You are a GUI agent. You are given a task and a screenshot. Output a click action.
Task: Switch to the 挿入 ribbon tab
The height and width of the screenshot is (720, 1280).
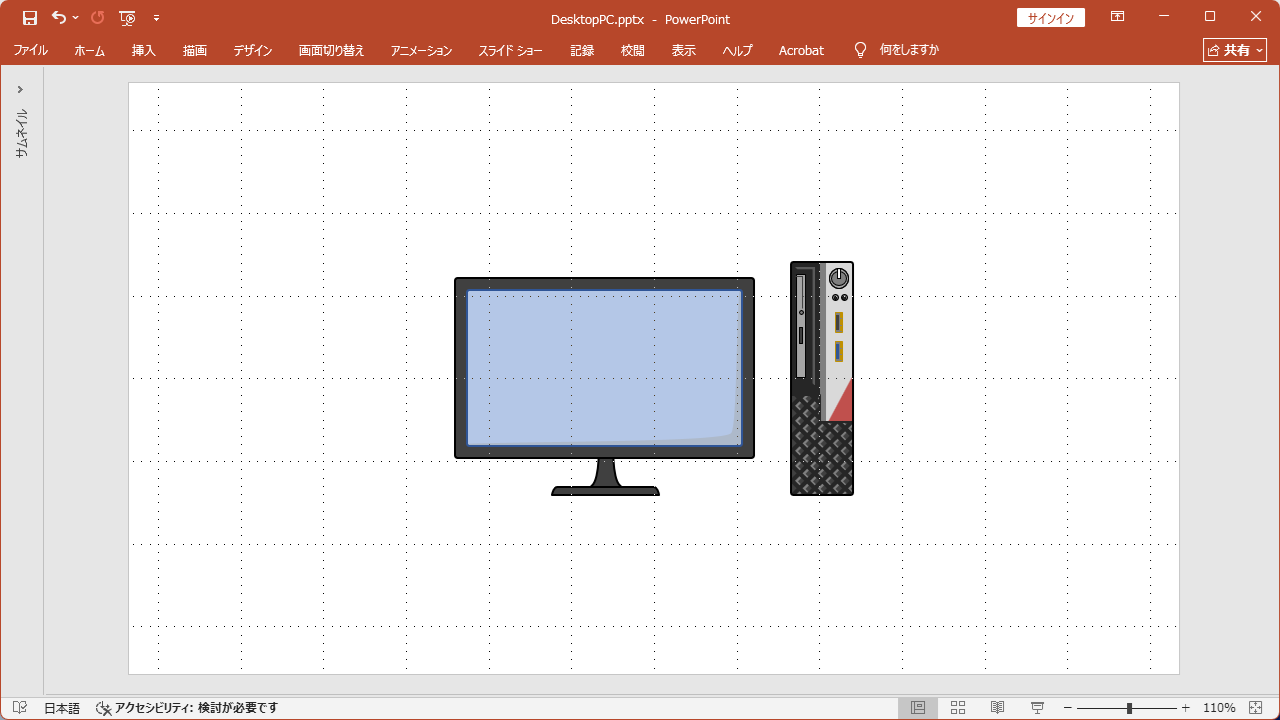pos(143,50)
